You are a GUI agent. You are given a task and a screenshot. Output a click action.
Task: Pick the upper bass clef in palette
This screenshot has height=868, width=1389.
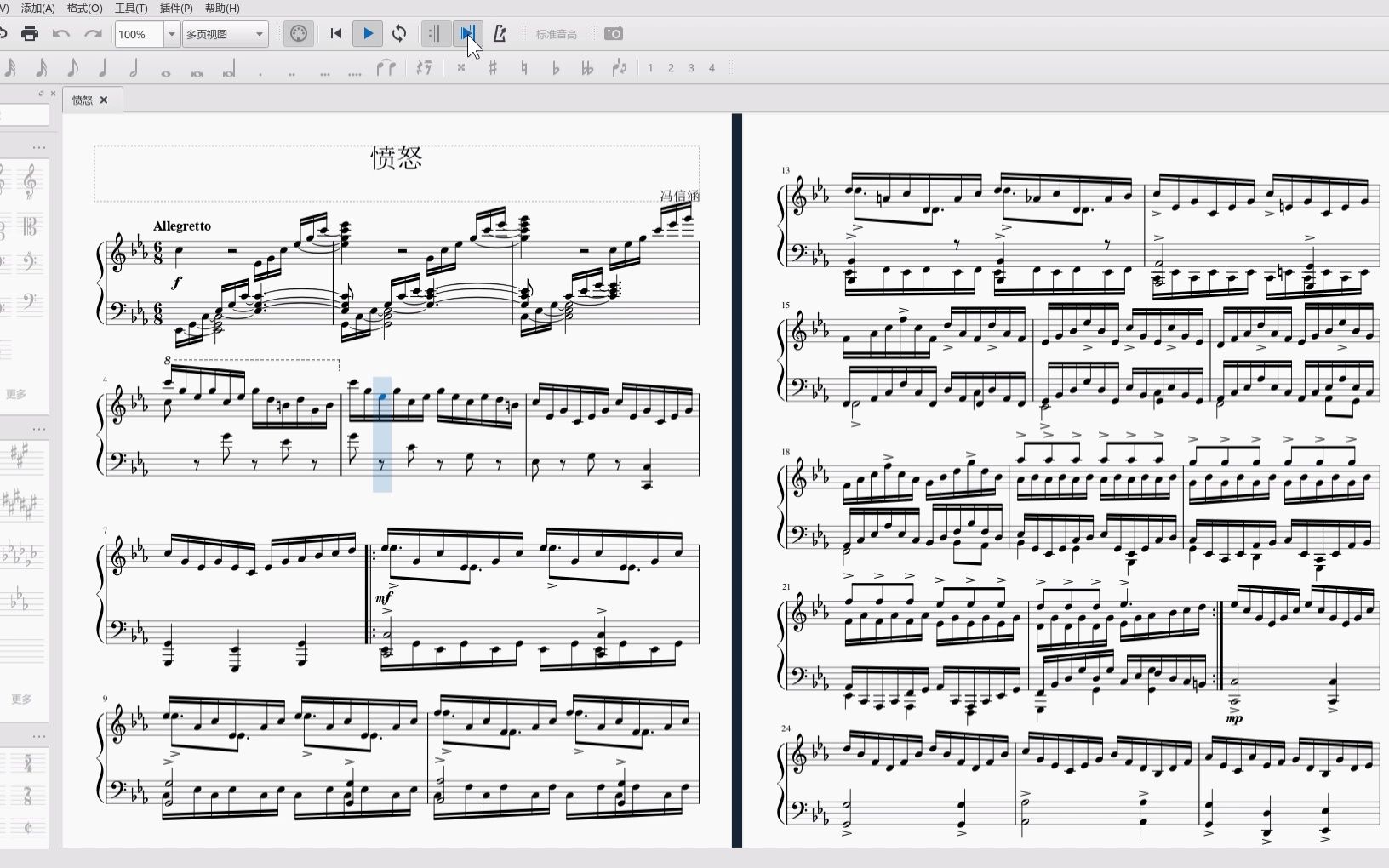click(x=30, y=261)
